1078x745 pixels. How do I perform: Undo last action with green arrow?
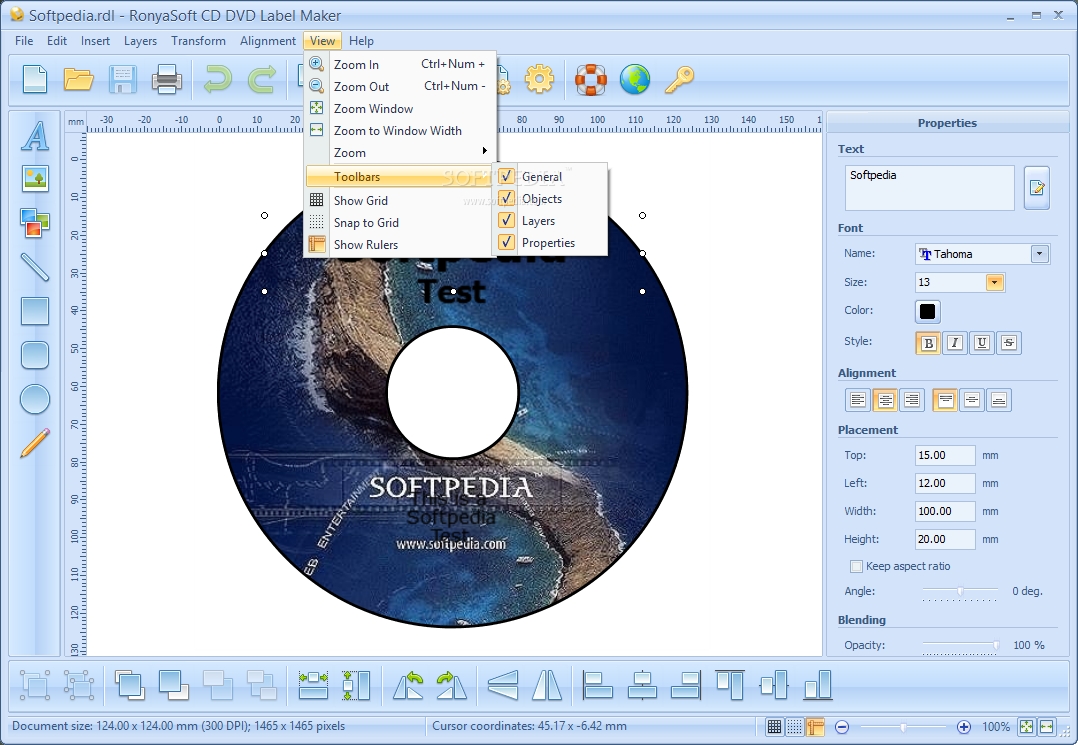click(x=218, y=79)
